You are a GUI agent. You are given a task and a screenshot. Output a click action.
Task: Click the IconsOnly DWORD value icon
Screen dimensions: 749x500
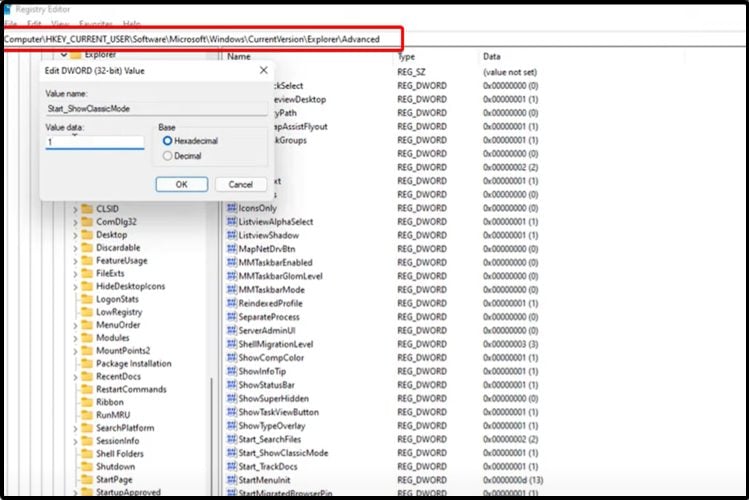click(232, 208)
